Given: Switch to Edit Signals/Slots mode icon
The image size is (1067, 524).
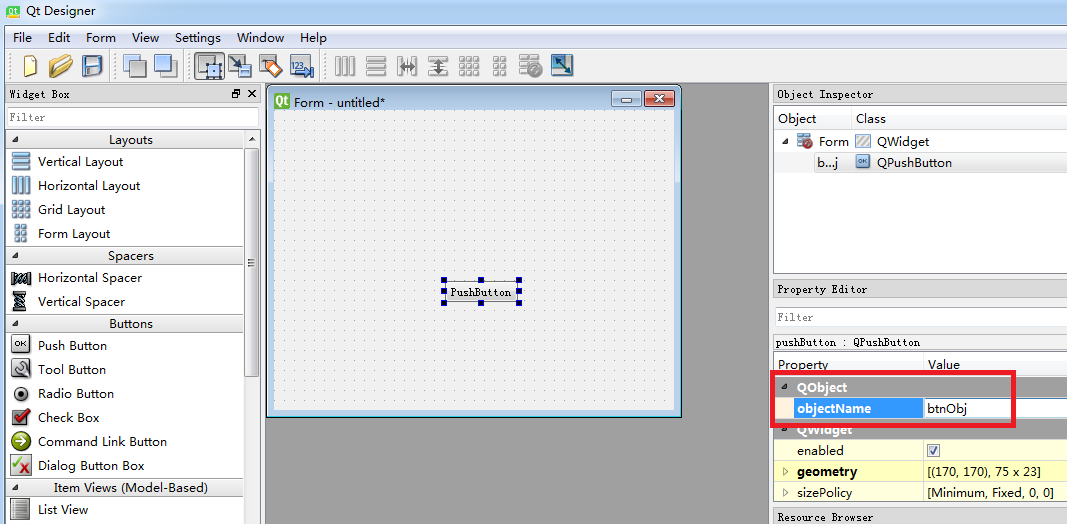Looking at the screenshot, I should (240, 66).
